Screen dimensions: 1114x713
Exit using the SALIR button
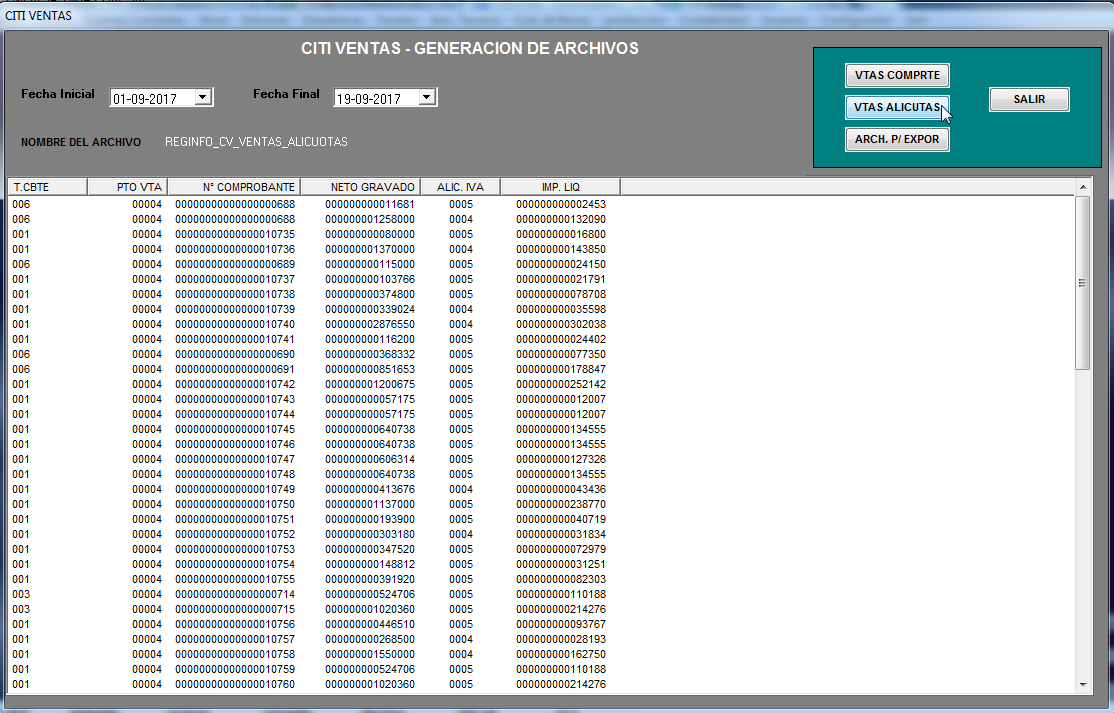click(x=1029, y=99)
